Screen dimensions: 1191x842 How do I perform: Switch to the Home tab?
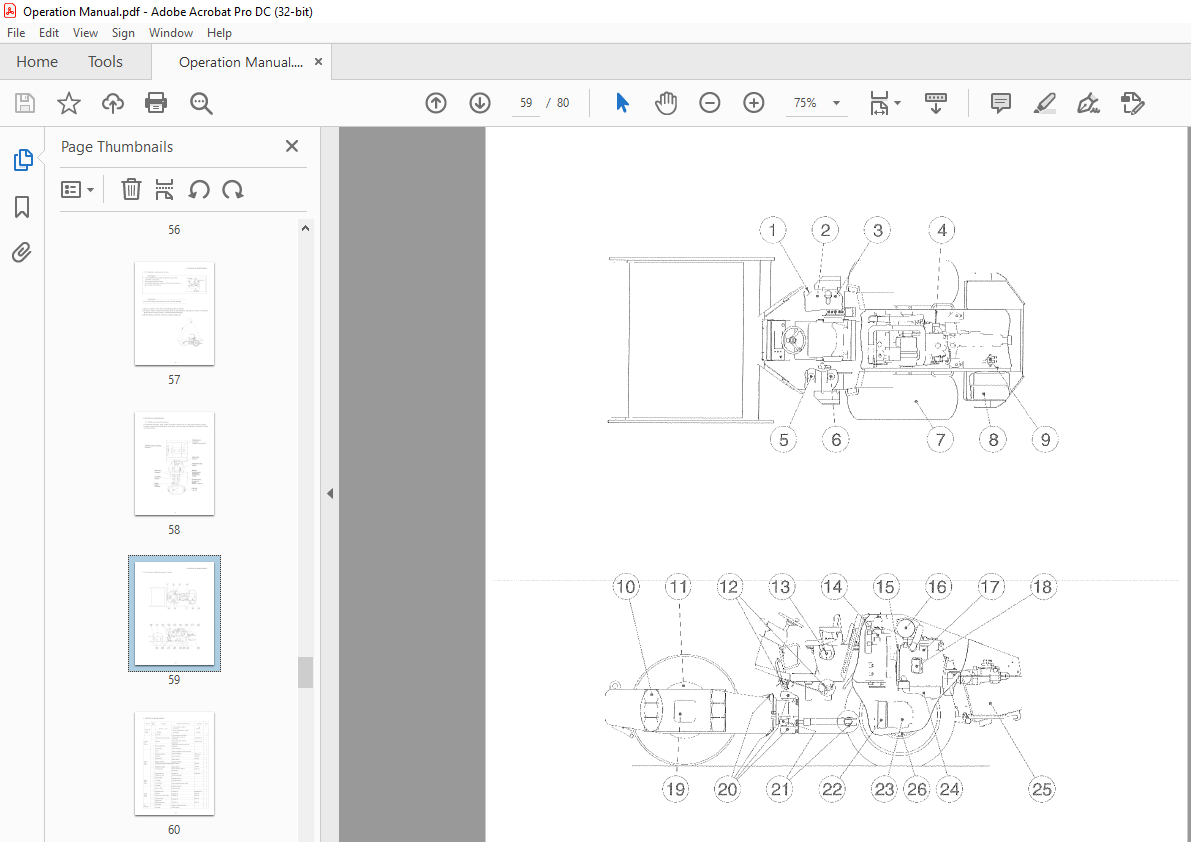[x=37, y=61]
